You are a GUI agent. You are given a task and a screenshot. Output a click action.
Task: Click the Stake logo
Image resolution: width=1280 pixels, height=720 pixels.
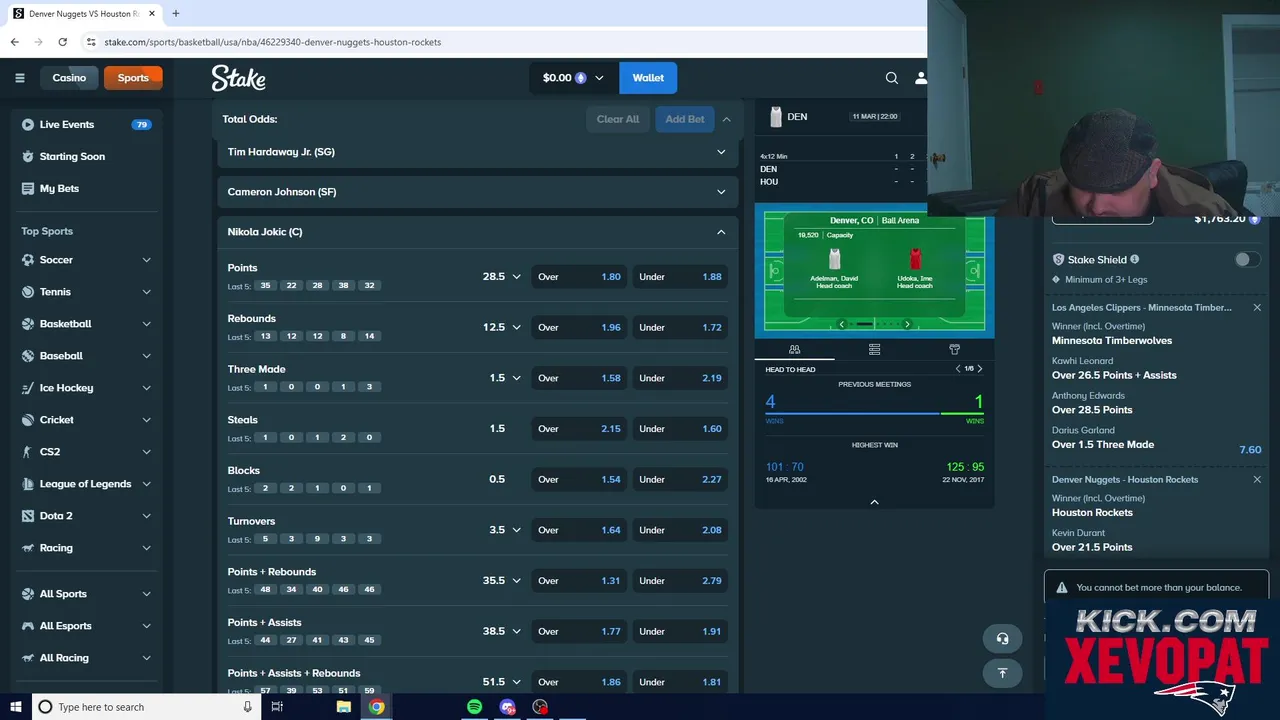238,78
